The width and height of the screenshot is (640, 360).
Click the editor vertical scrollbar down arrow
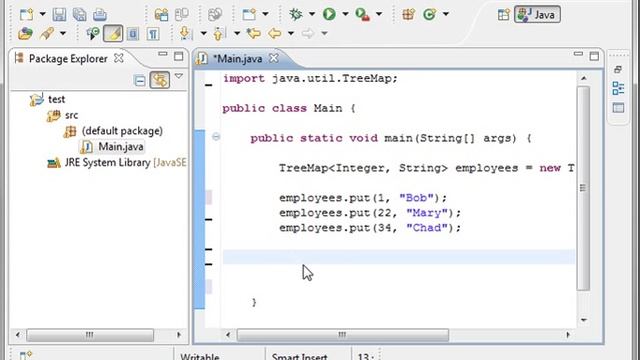(x=584, y=320)
